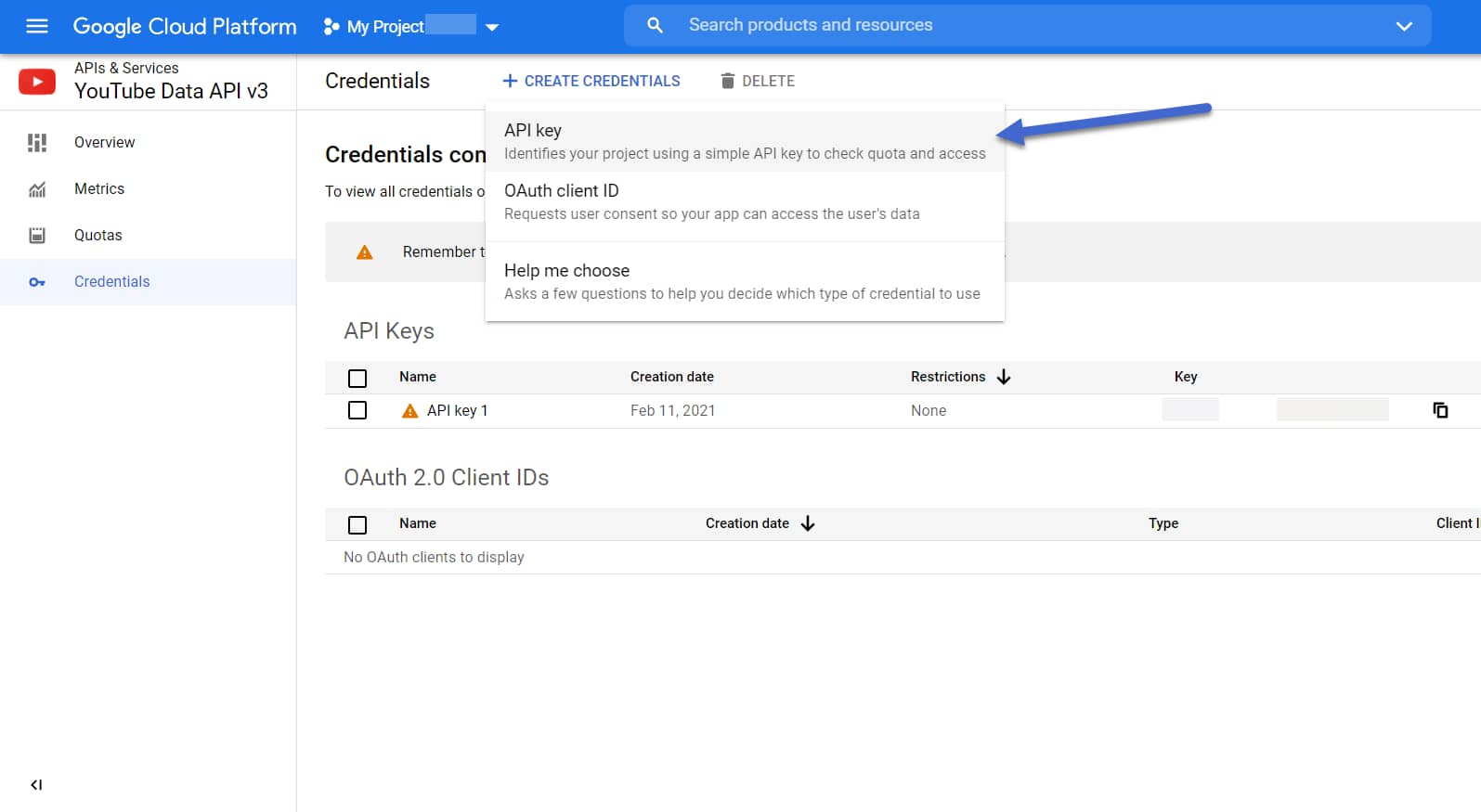Copy API key 1 with the copy icon

click(1440, 410)
